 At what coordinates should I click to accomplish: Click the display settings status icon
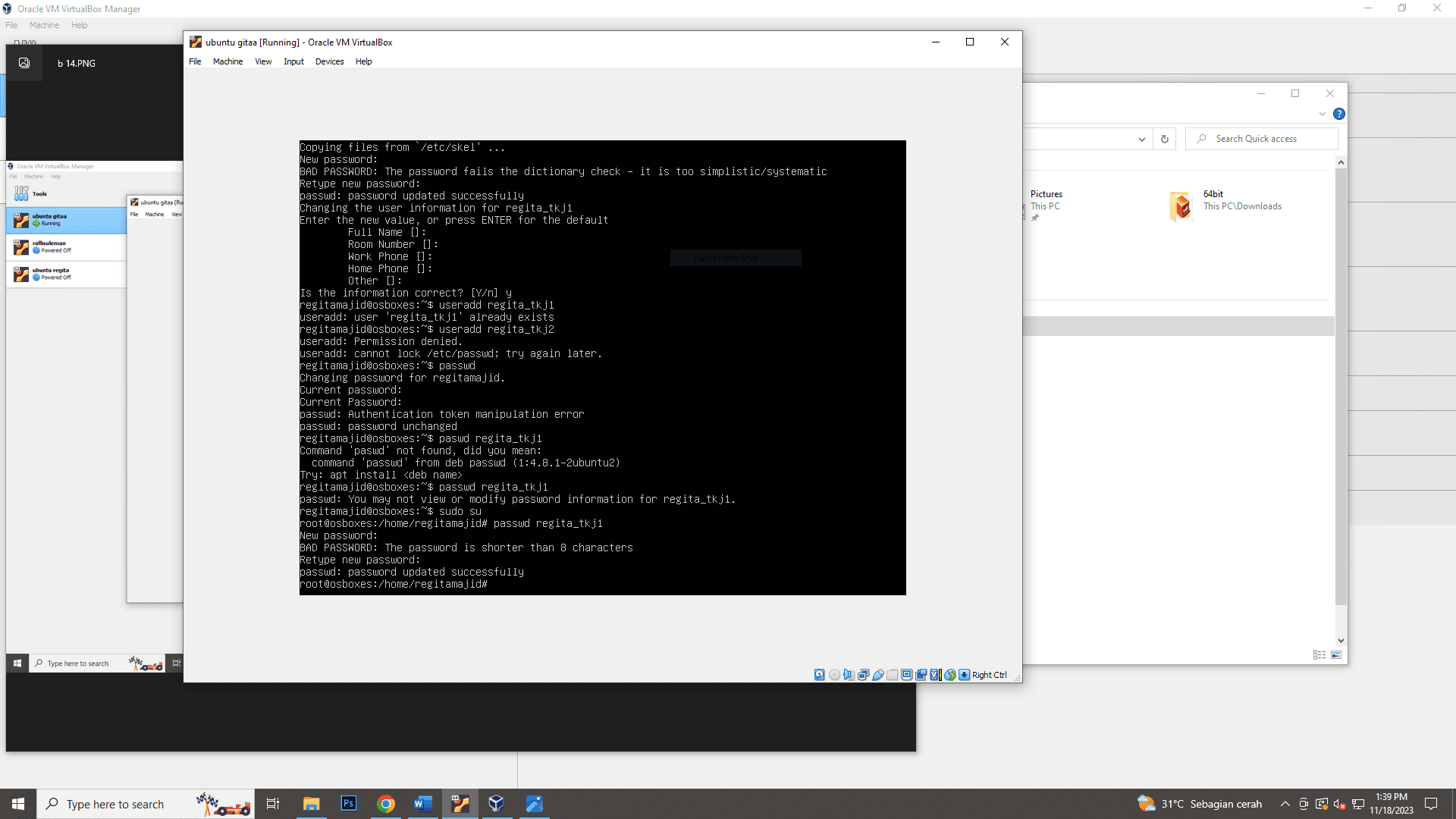coord(907,675)
